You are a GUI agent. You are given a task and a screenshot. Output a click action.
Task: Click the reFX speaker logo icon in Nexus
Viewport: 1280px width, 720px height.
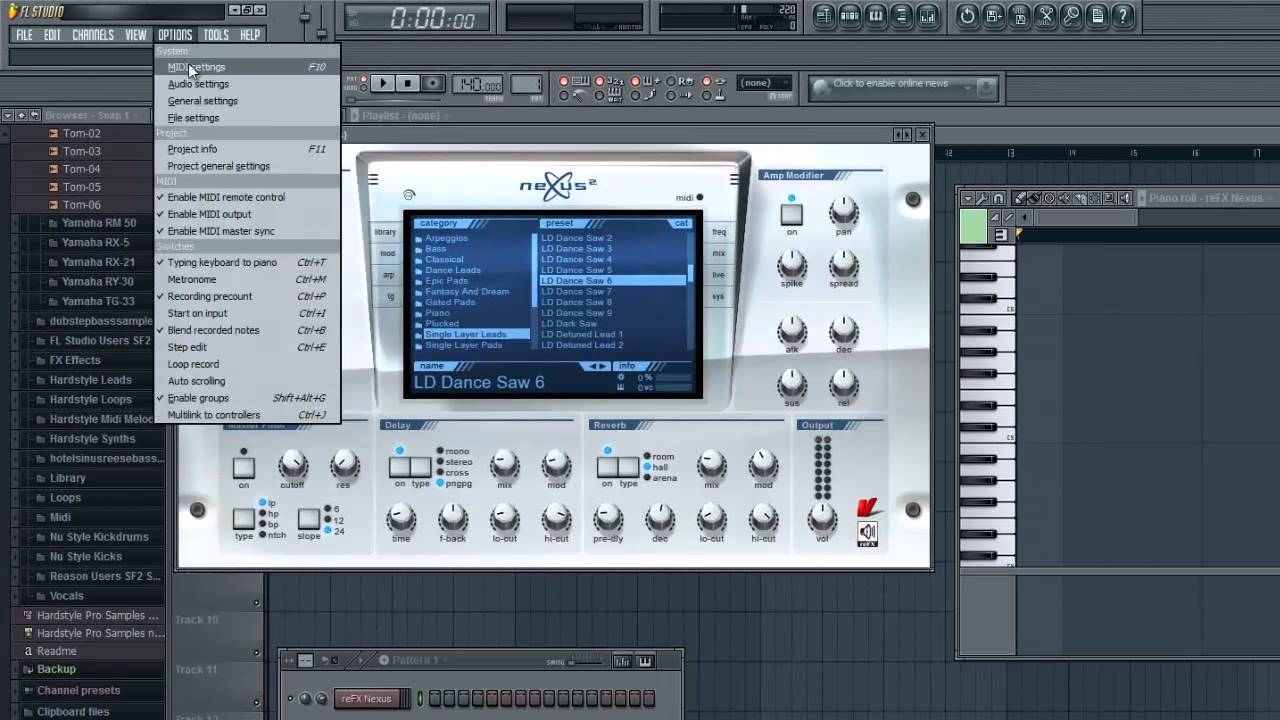[x=868, y=533]
